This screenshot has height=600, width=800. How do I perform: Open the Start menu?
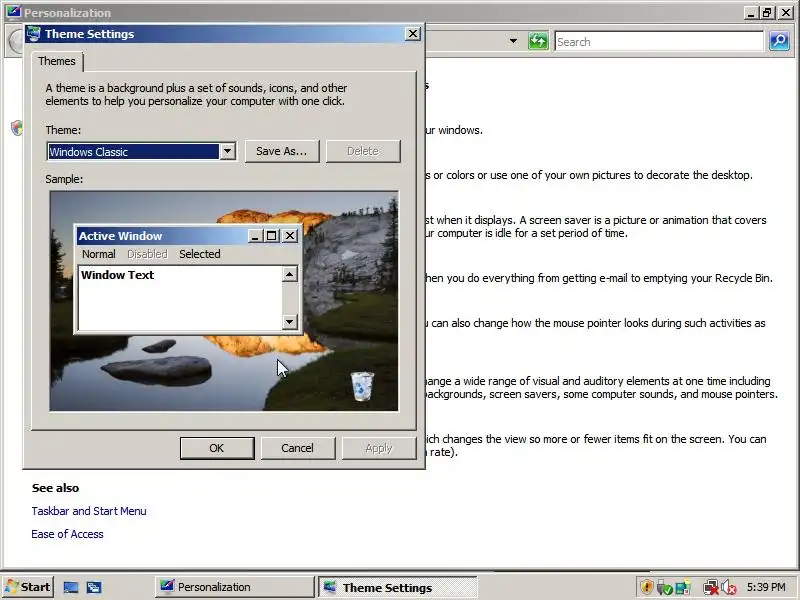click(x=28, y=587)
